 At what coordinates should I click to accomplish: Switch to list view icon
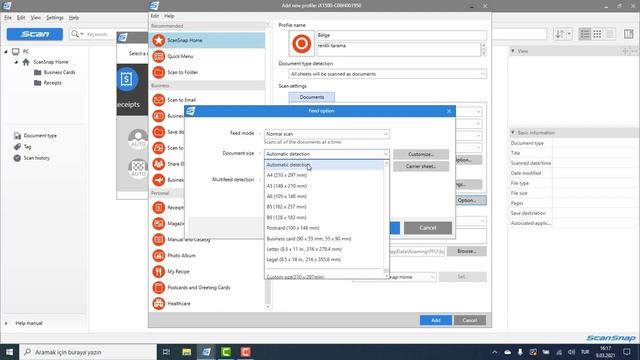coord(585,34)
